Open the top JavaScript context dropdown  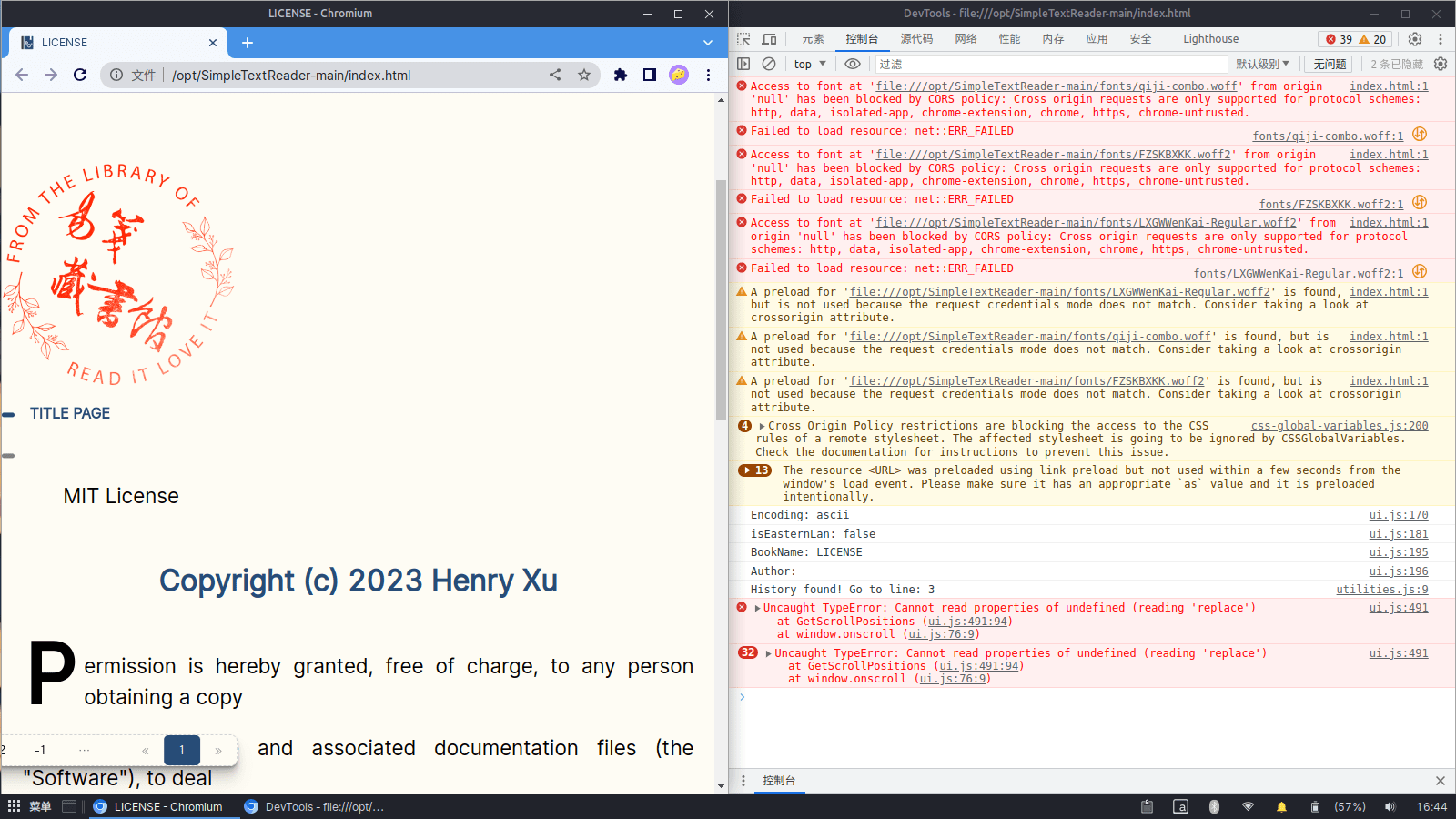click(809, 64)
